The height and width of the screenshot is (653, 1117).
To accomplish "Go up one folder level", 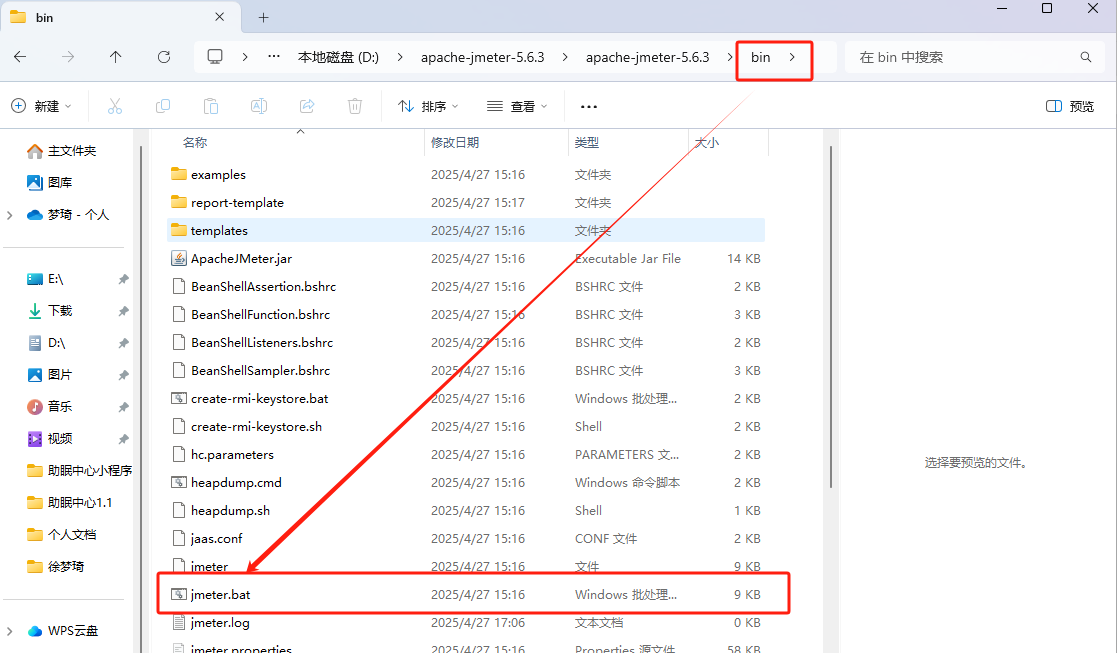I will click(x=115, y=57).
